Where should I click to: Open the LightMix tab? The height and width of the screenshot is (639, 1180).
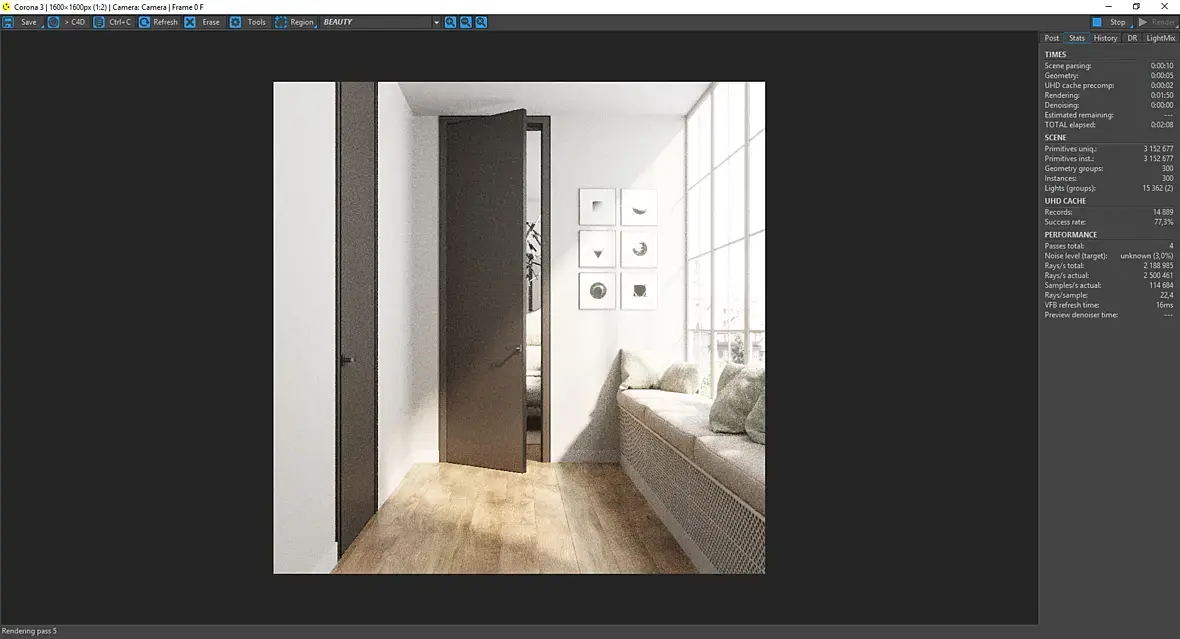pyautogui.click(x=1160, y=38)
